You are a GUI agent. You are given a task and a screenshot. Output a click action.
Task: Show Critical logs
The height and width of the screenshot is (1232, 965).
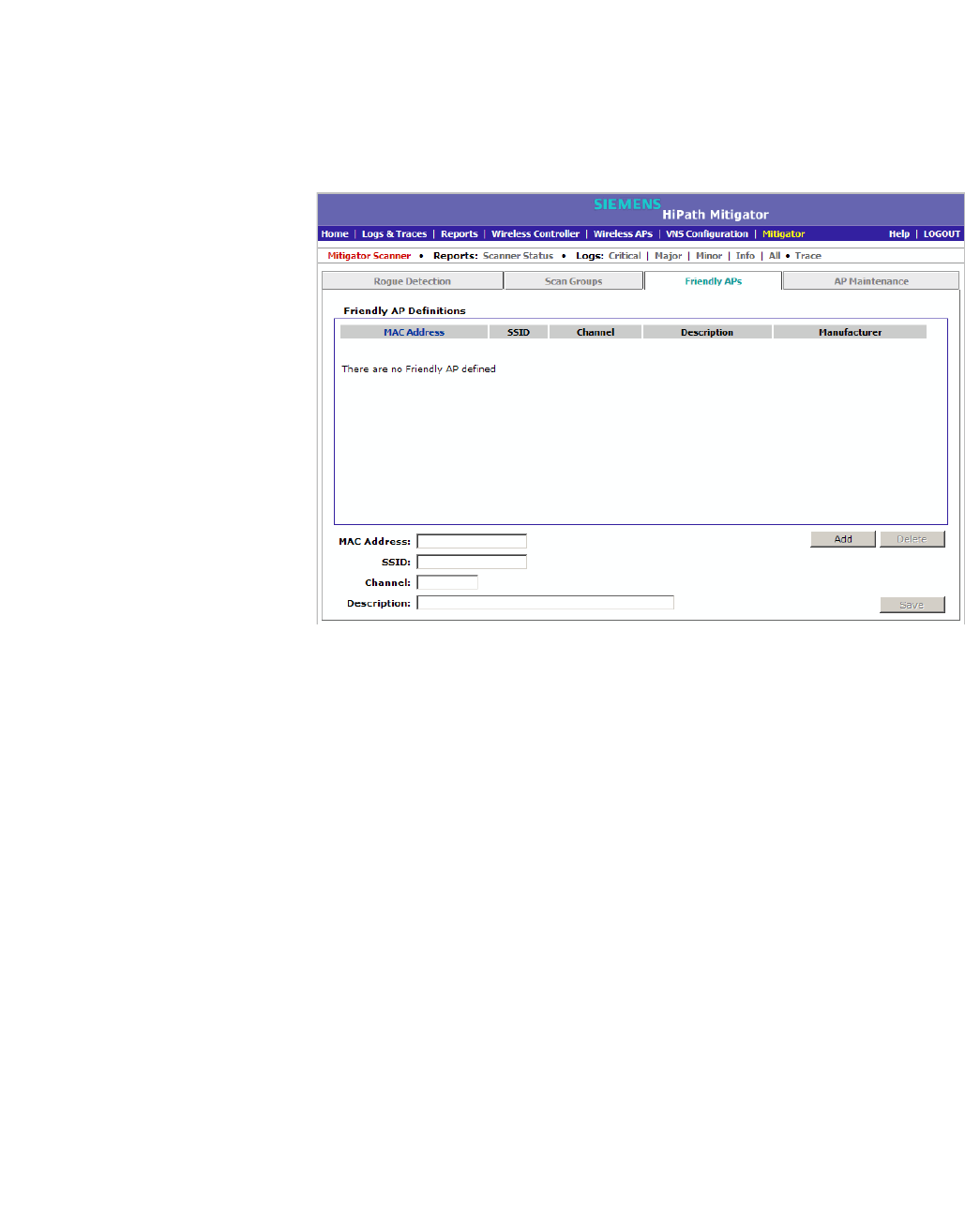click(625, 256)
